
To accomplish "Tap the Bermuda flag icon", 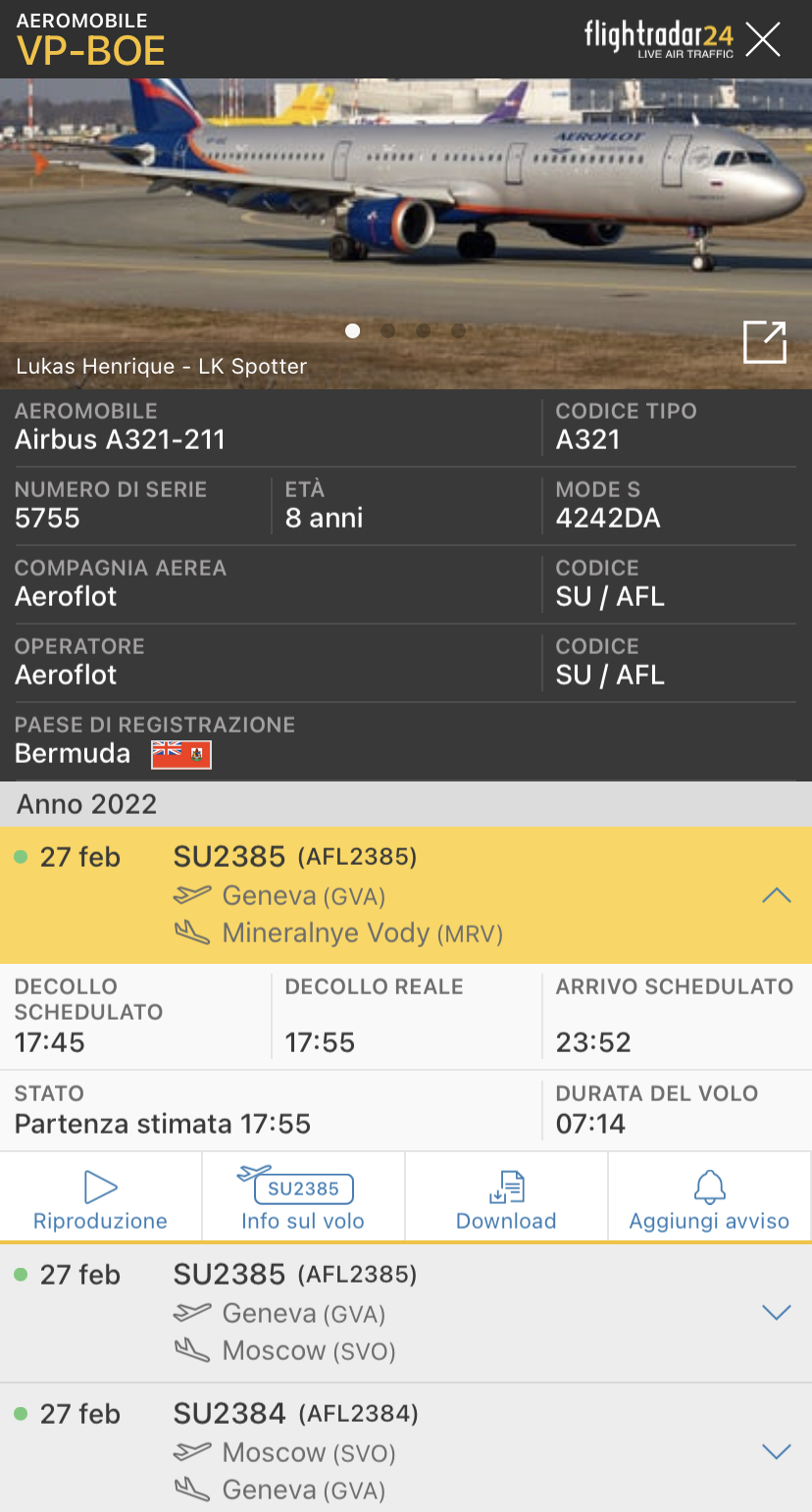I will click(x=181, y=754).
